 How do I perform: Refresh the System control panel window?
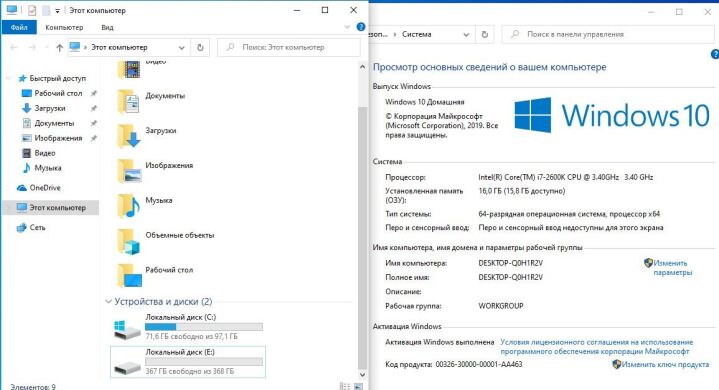pos(485,34)
